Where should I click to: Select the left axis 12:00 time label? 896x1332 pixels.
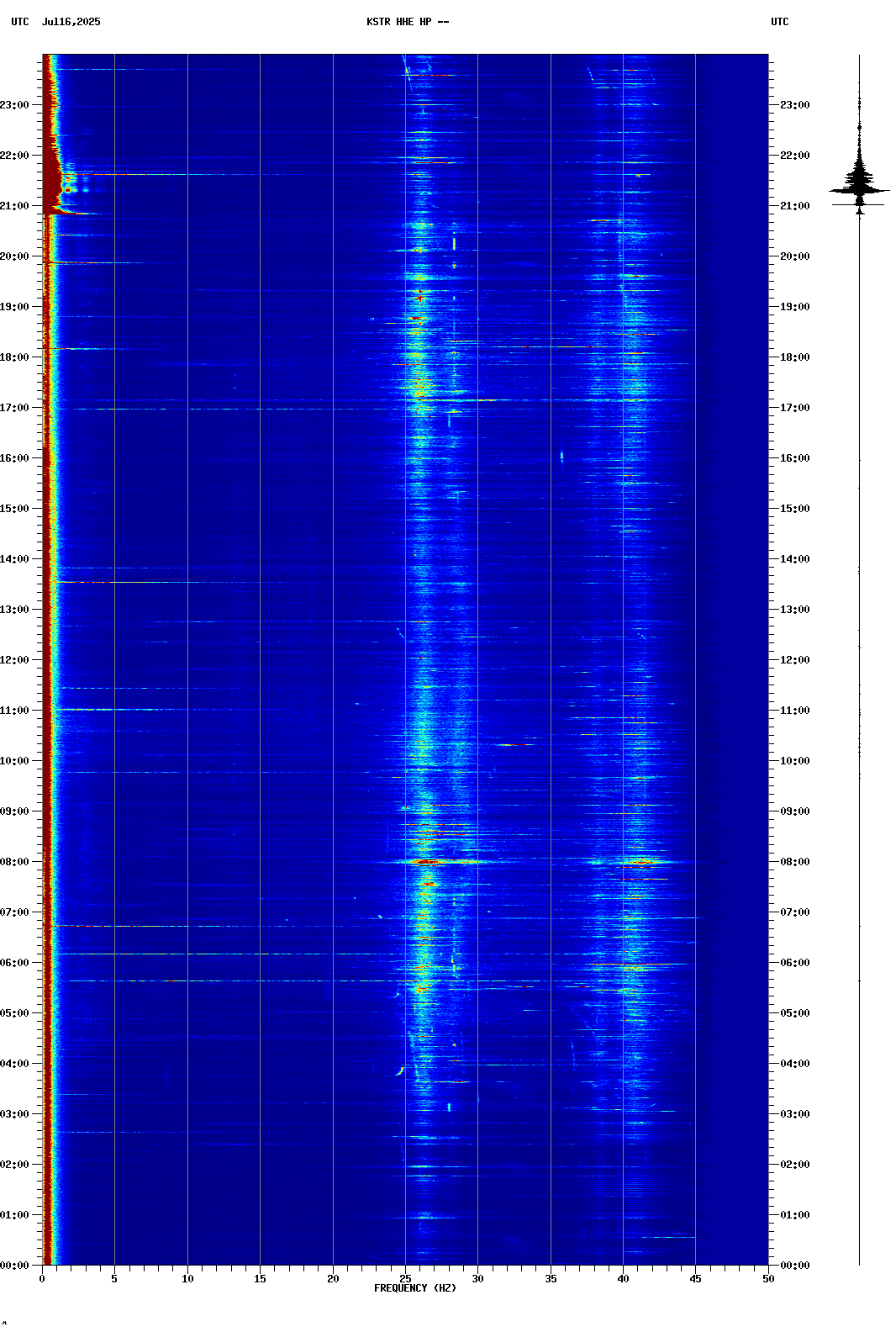click(x=14, y=660)
